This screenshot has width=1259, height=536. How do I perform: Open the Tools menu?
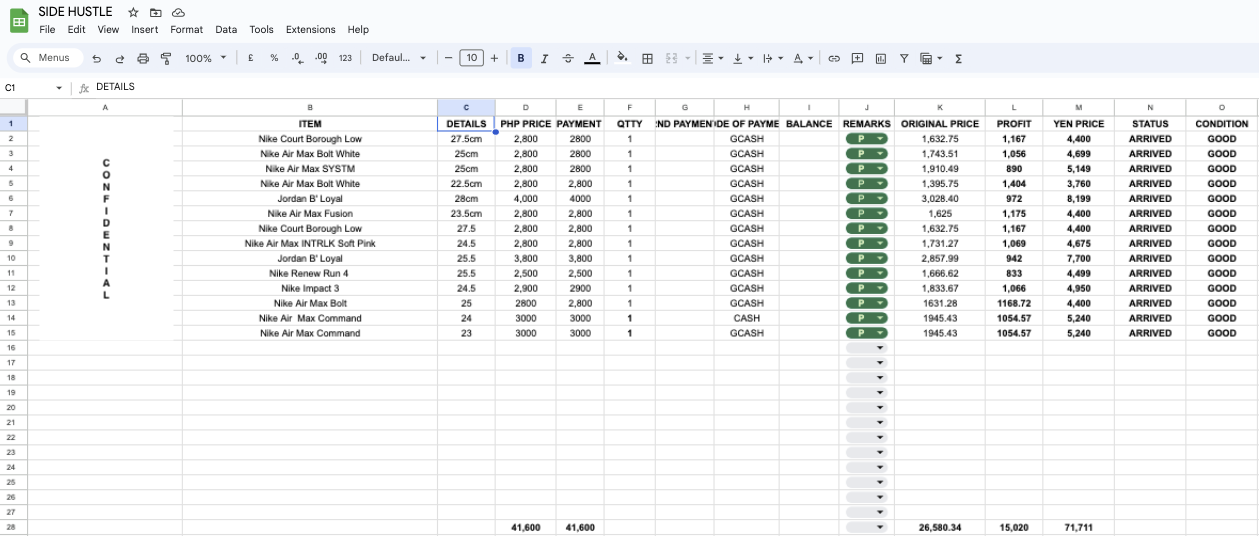click(x=261, y=29)
